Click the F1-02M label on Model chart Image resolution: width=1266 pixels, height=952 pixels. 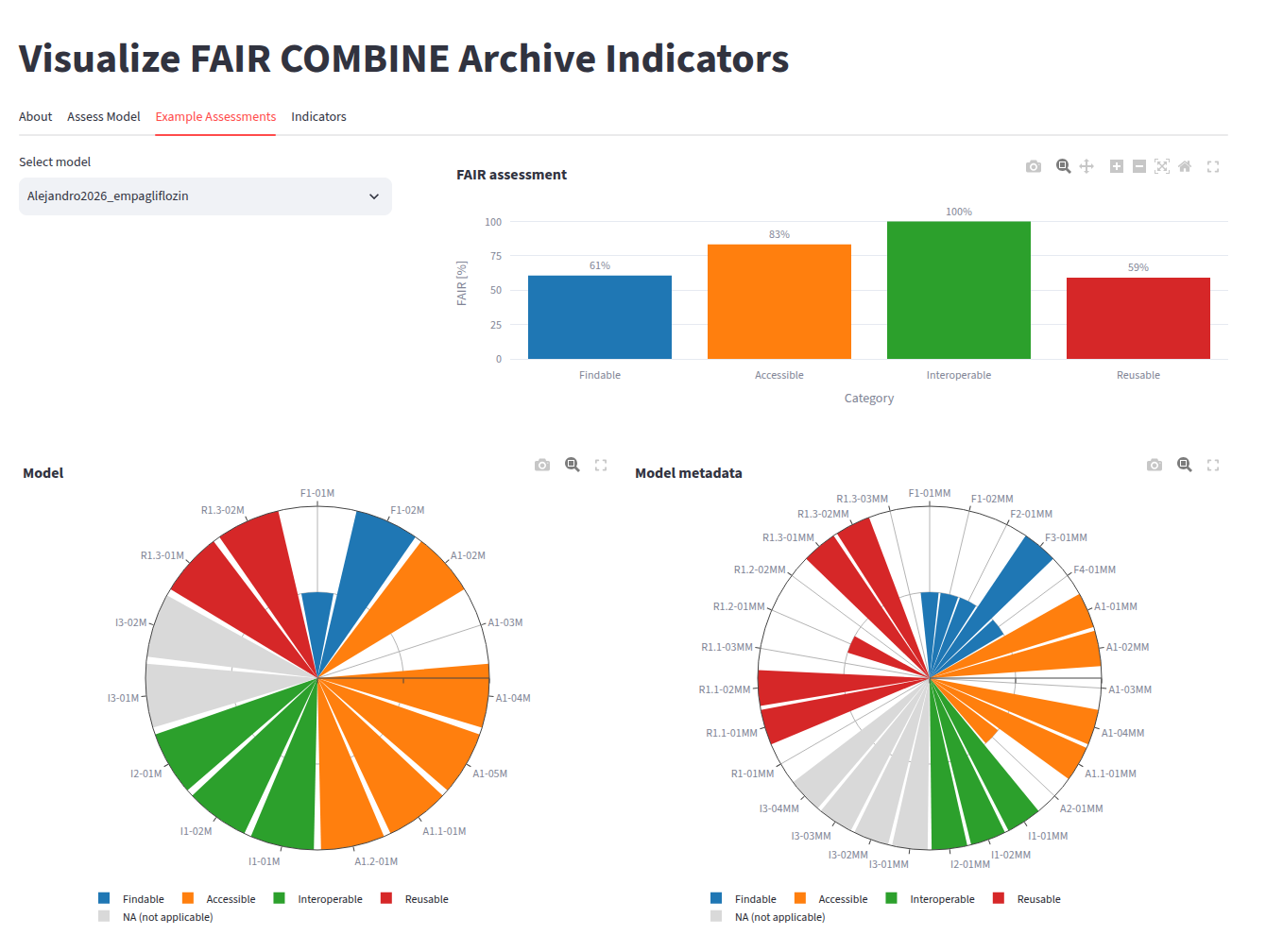click(407, 510)
